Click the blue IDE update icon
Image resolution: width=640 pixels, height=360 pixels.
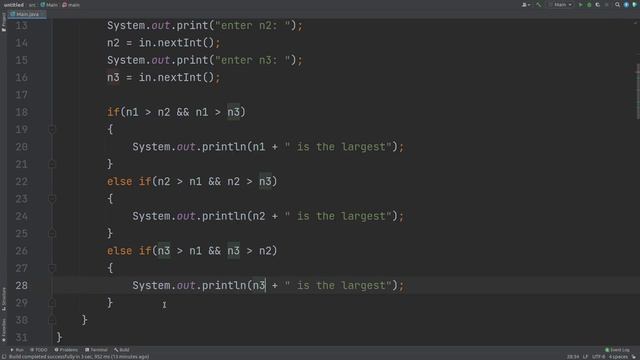(x=626, y=5)
